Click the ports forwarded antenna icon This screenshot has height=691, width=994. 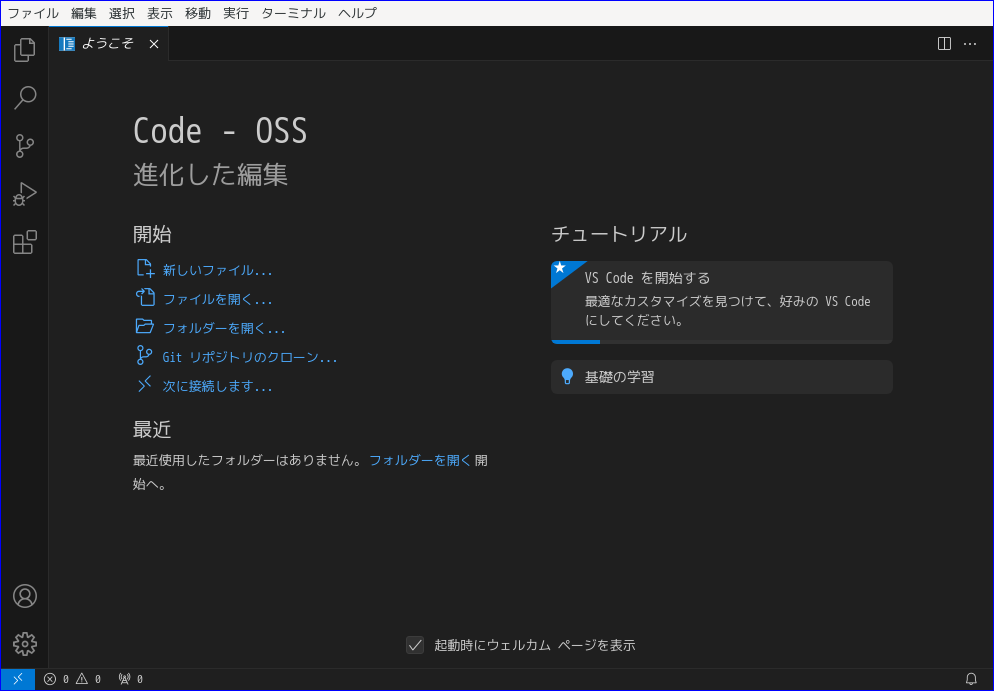click(x=124, y=679)
